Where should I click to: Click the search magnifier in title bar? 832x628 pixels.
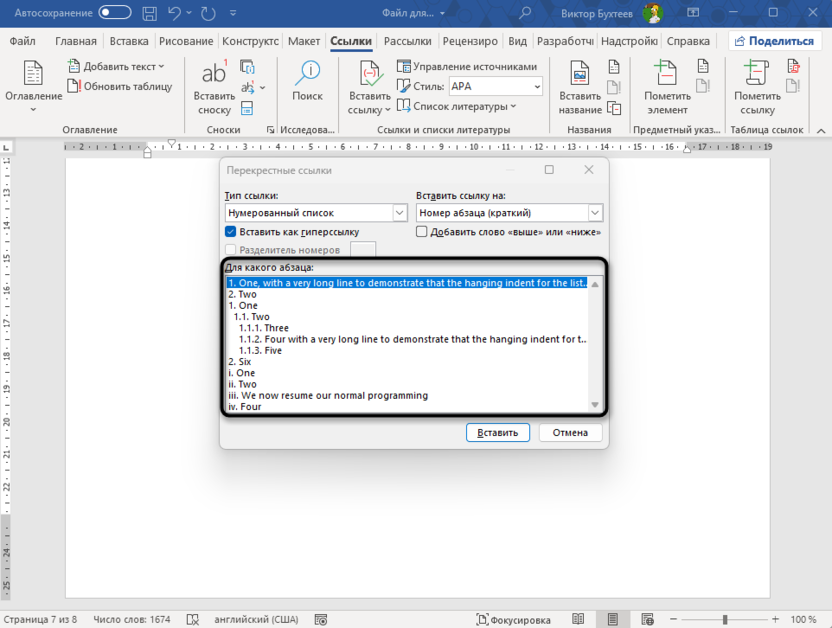coord(525,13)
